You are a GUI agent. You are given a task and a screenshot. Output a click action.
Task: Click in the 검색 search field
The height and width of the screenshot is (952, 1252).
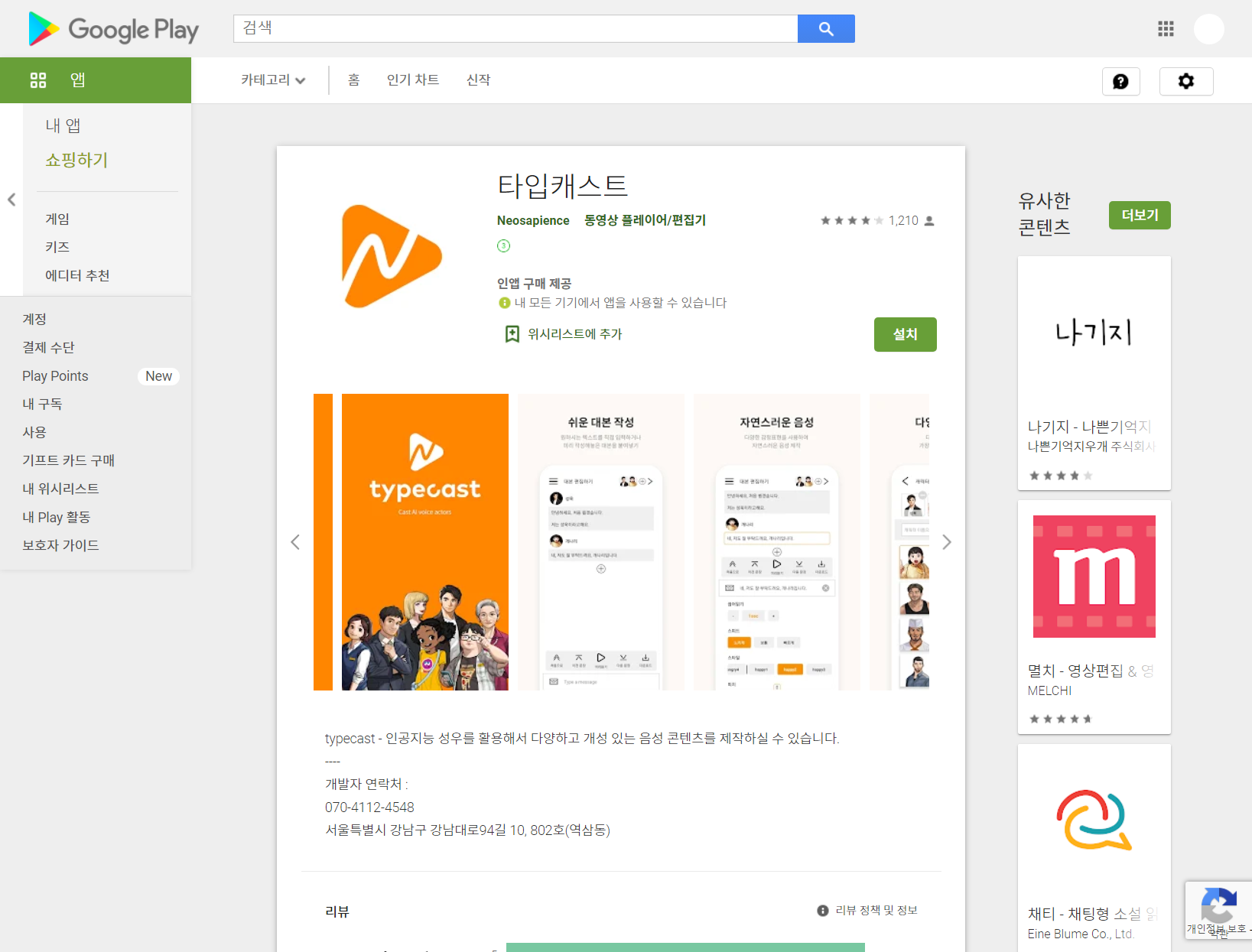pyautogui.click(x=515, y=29)
